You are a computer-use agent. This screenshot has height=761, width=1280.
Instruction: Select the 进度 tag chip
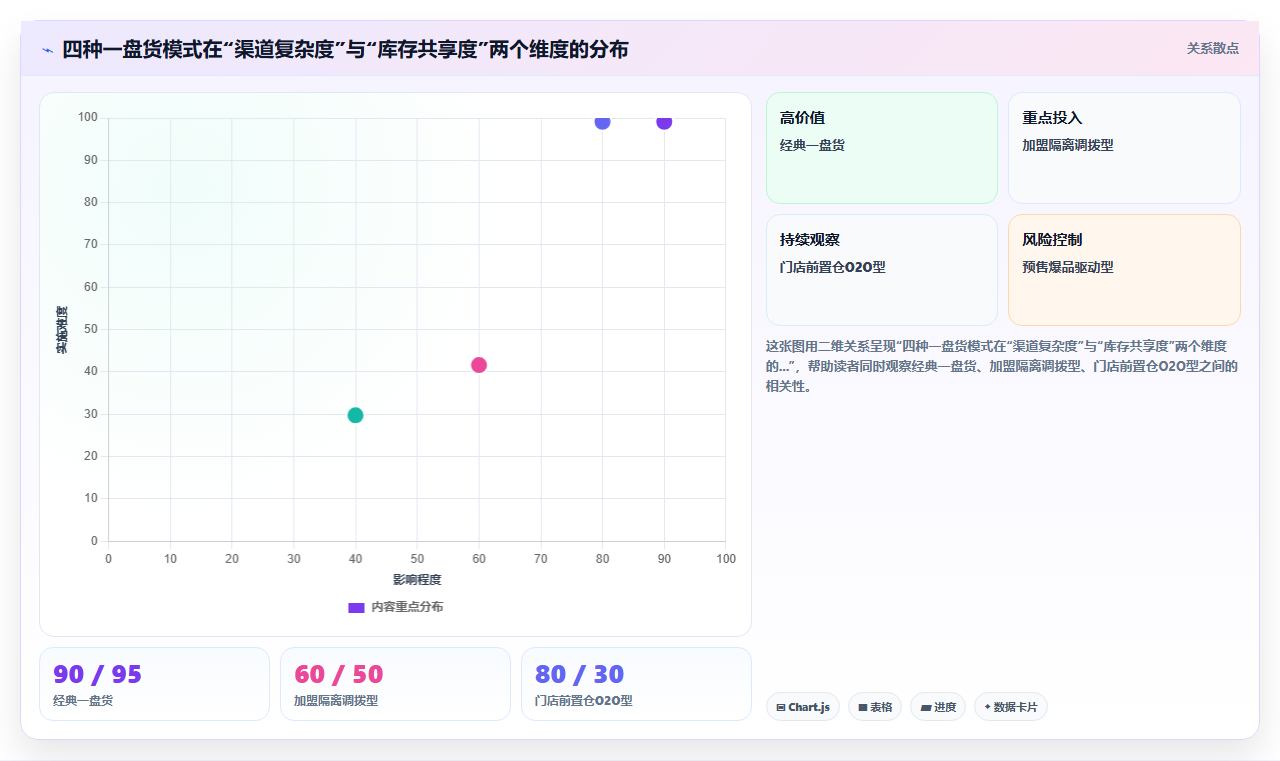(938, 707)
